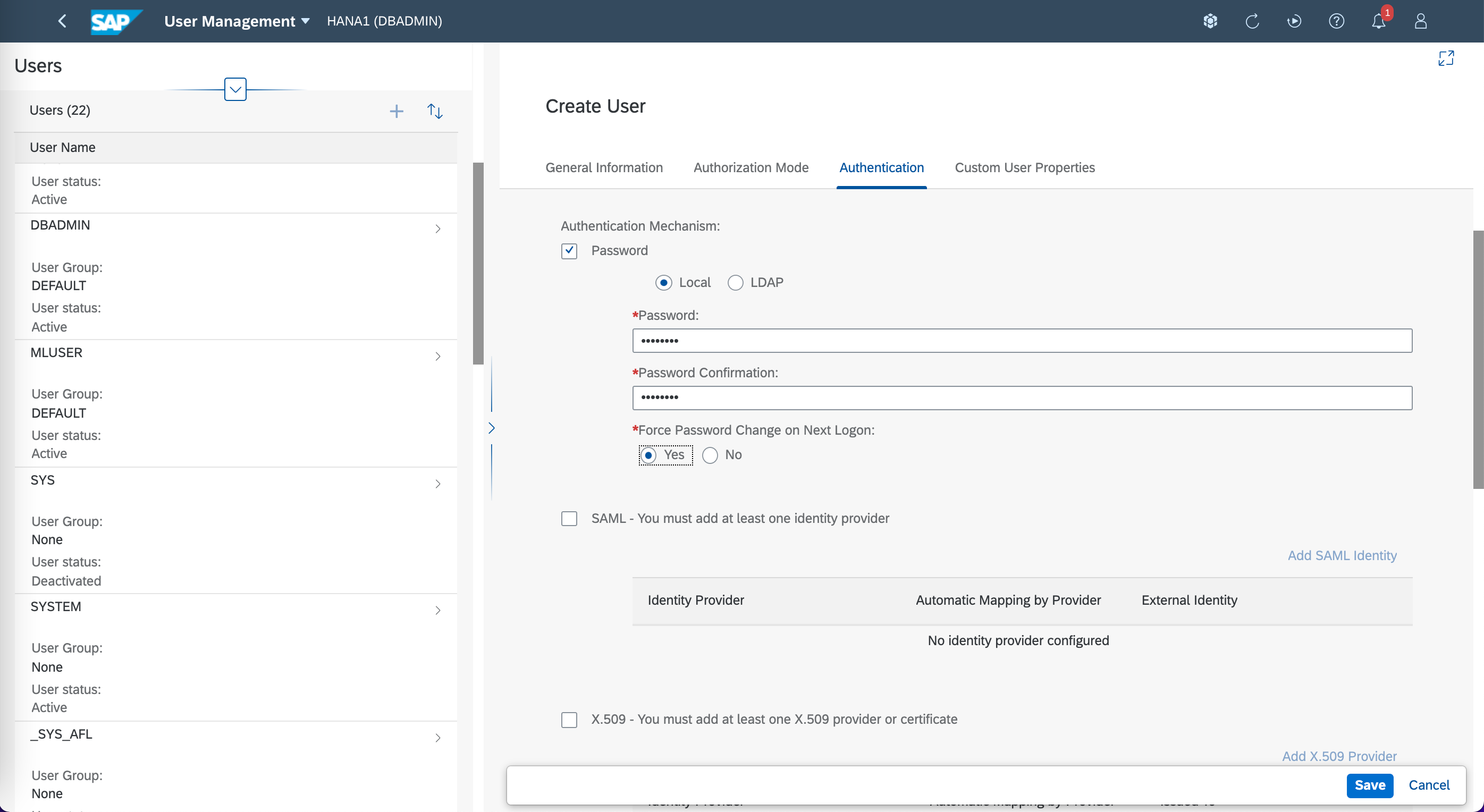Click the user profile icon

(x=1421, y=21)
